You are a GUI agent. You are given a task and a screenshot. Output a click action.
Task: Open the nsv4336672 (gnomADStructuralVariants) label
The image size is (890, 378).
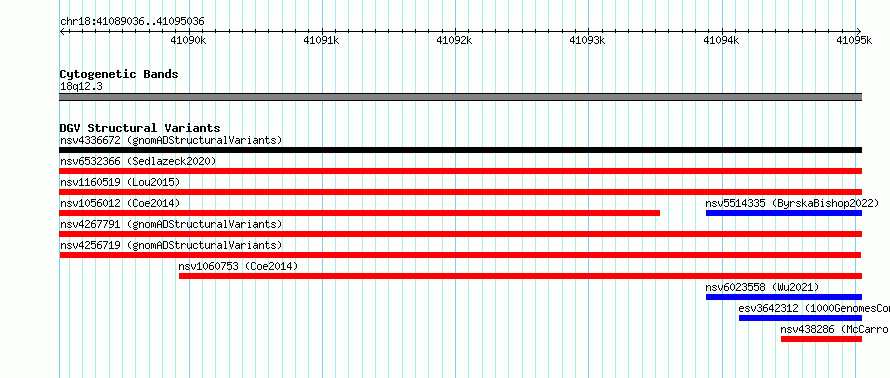pos(171,140)
